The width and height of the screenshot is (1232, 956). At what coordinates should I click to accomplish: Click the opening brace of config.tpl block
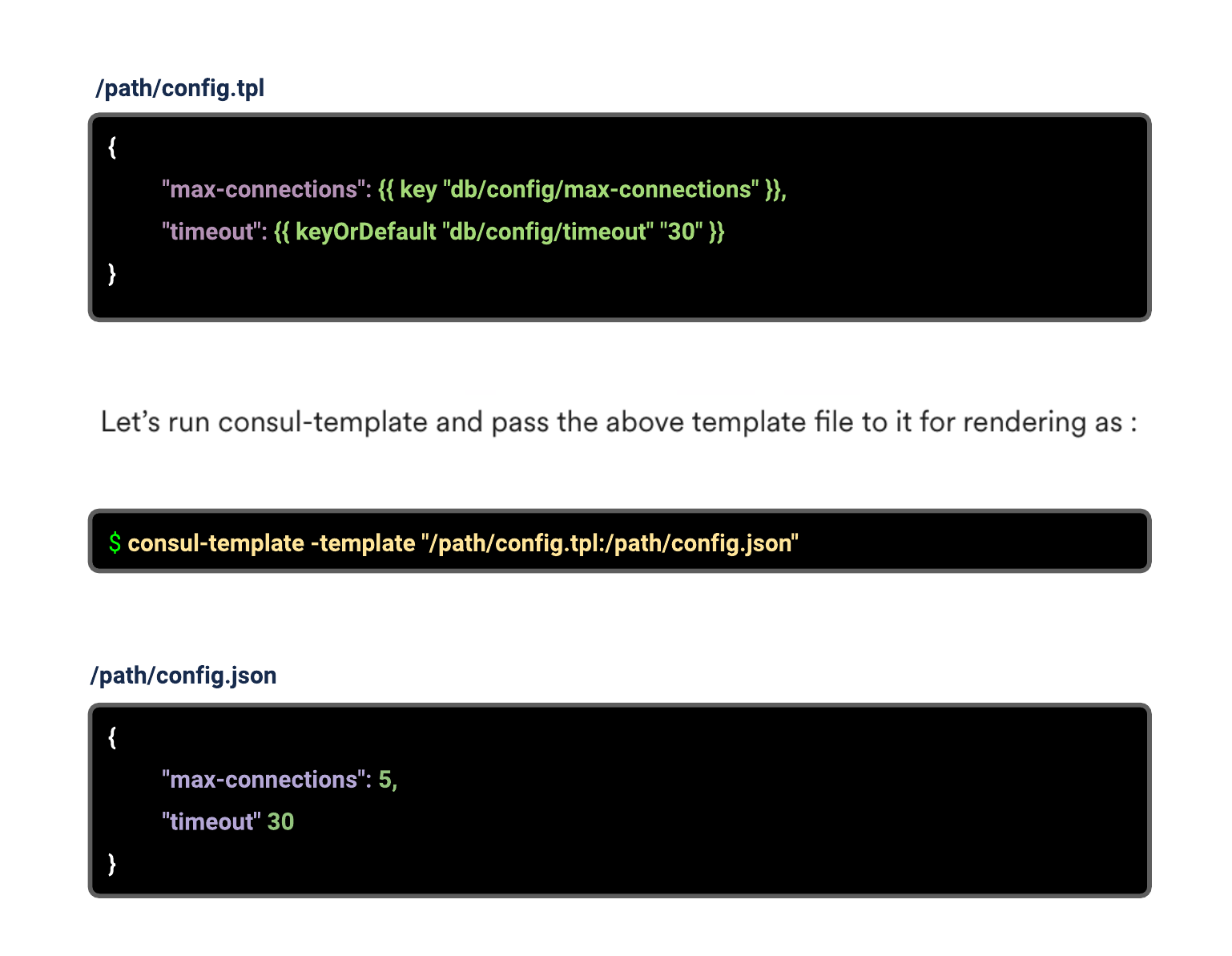click(x=112, y=147)
